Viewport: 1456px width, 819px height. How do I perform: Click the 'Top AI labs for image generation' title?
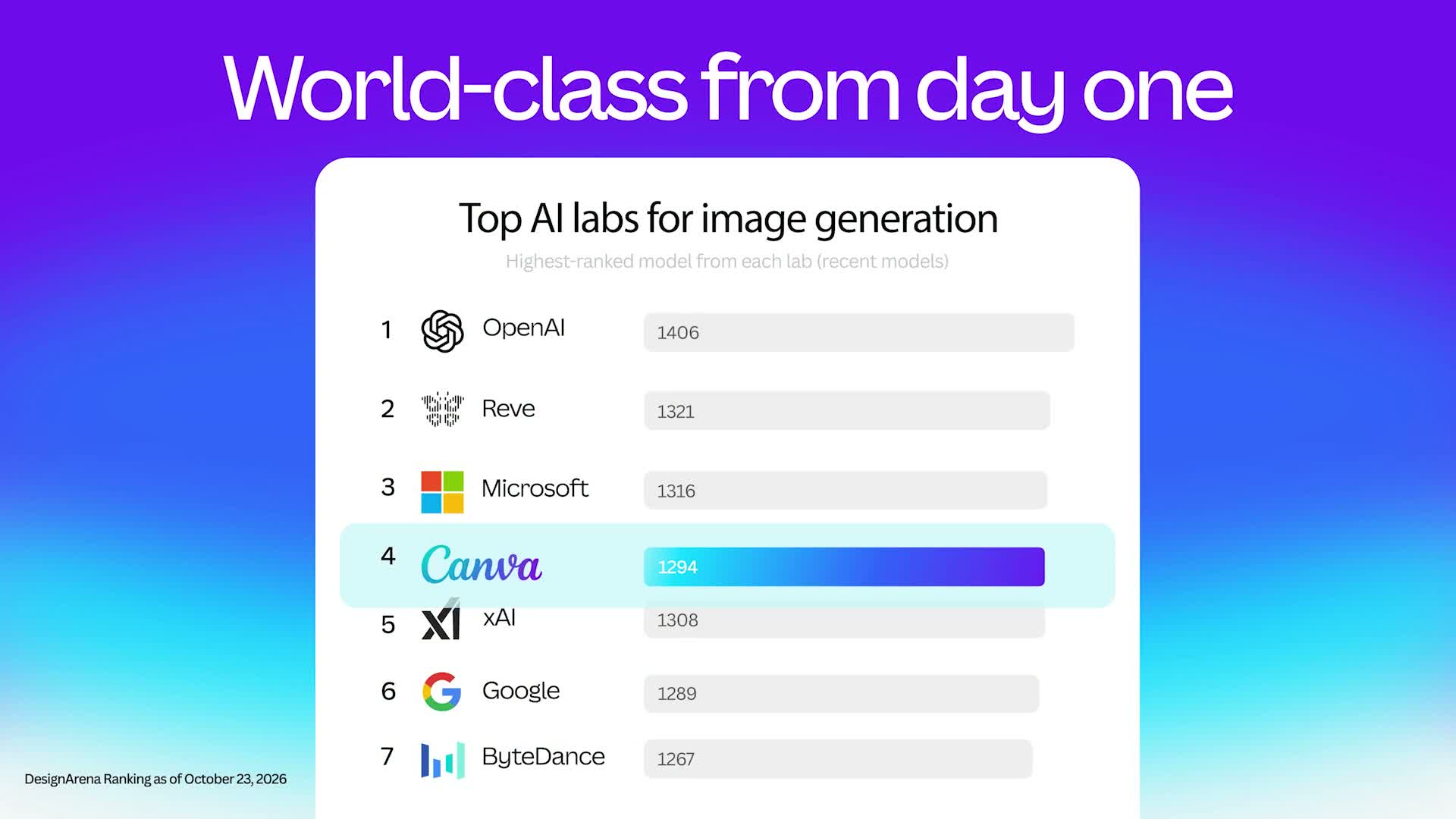click(728, 219)
